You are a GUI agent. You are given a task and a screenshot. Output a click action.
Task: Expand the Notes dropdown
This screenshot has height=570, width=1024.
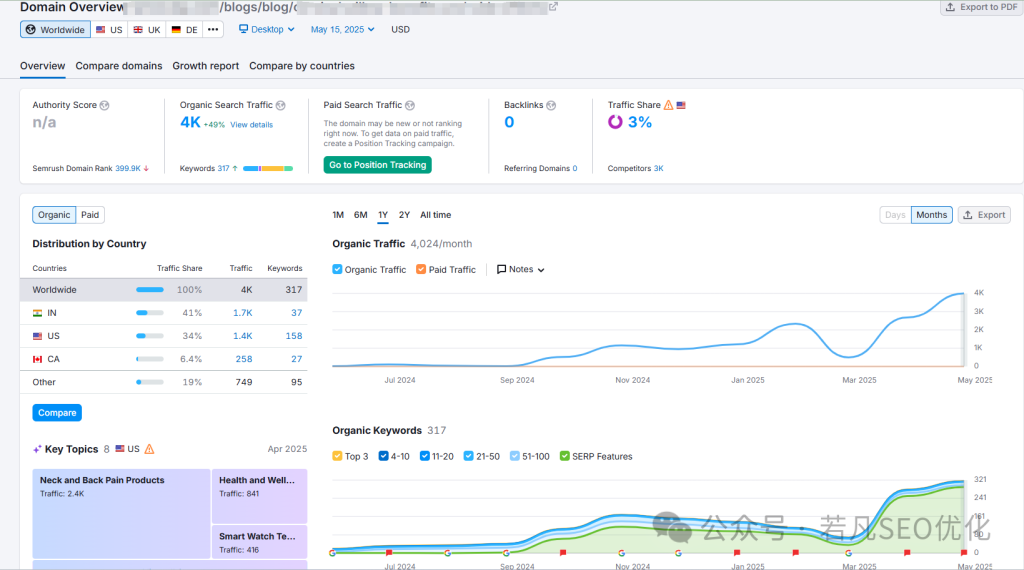[x=521, y=269]
